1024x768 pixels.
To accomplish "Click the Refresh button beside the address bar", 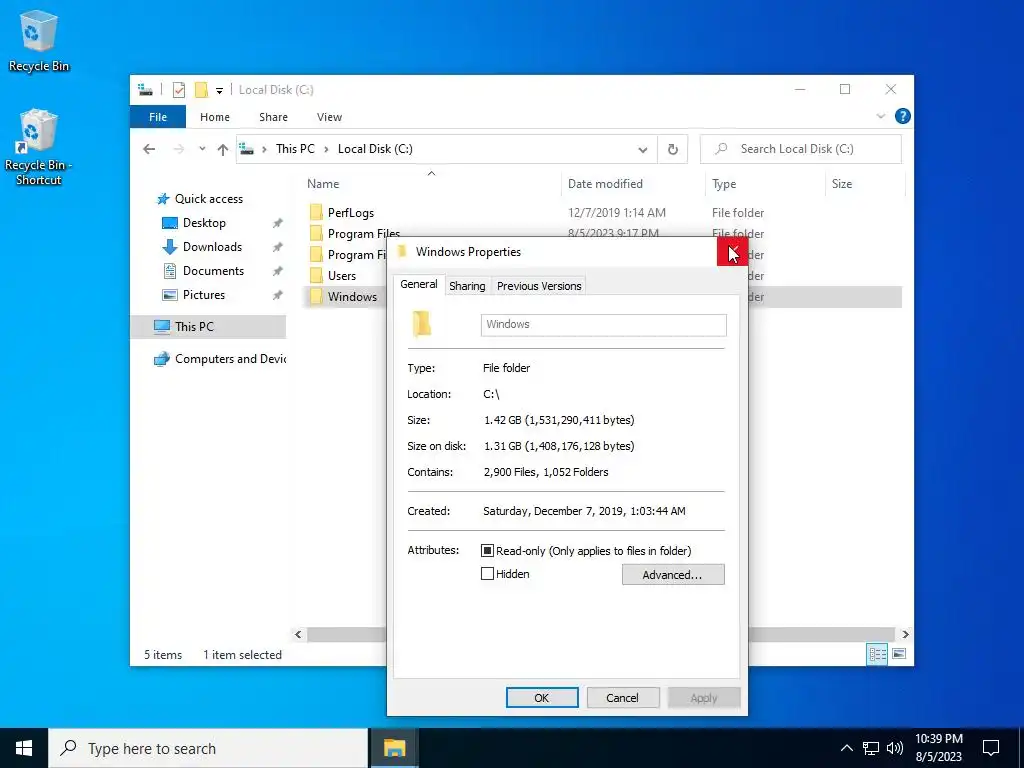I will (673, 150).
